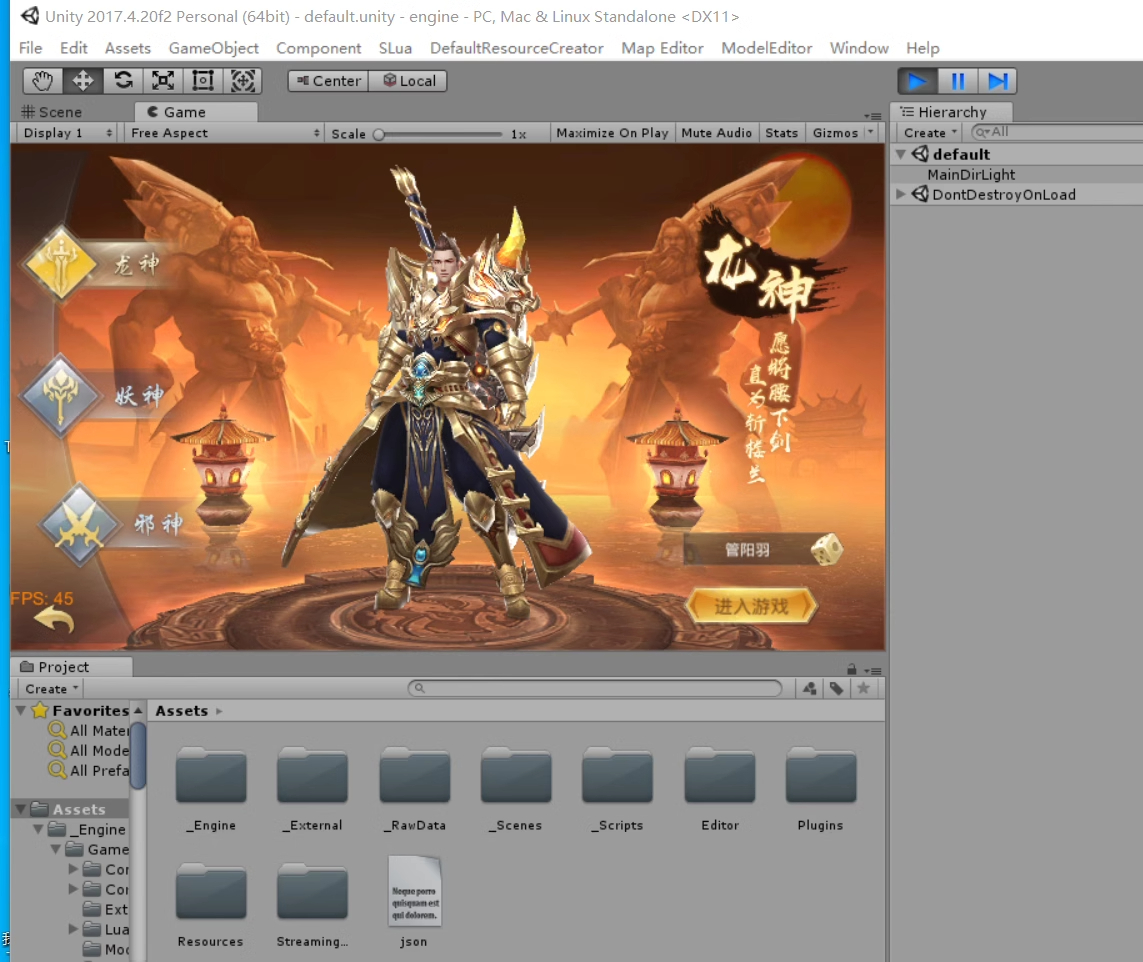Toggle the Stats overlay
The height and width of the screenshot is (962, 1143).
(781, 133)
